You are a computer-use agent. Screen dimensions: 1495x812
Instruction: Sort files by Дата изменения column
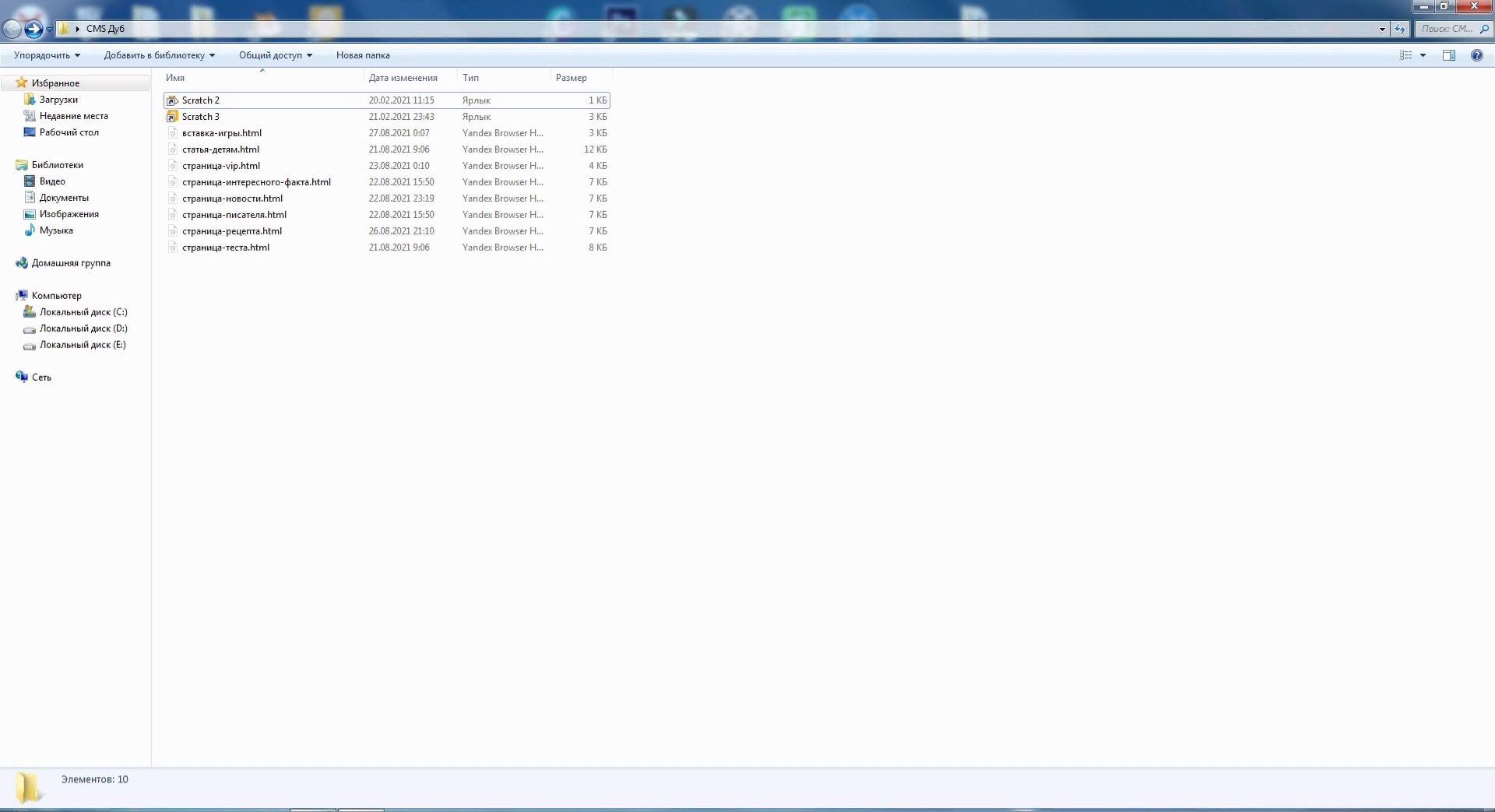[403, 78]
